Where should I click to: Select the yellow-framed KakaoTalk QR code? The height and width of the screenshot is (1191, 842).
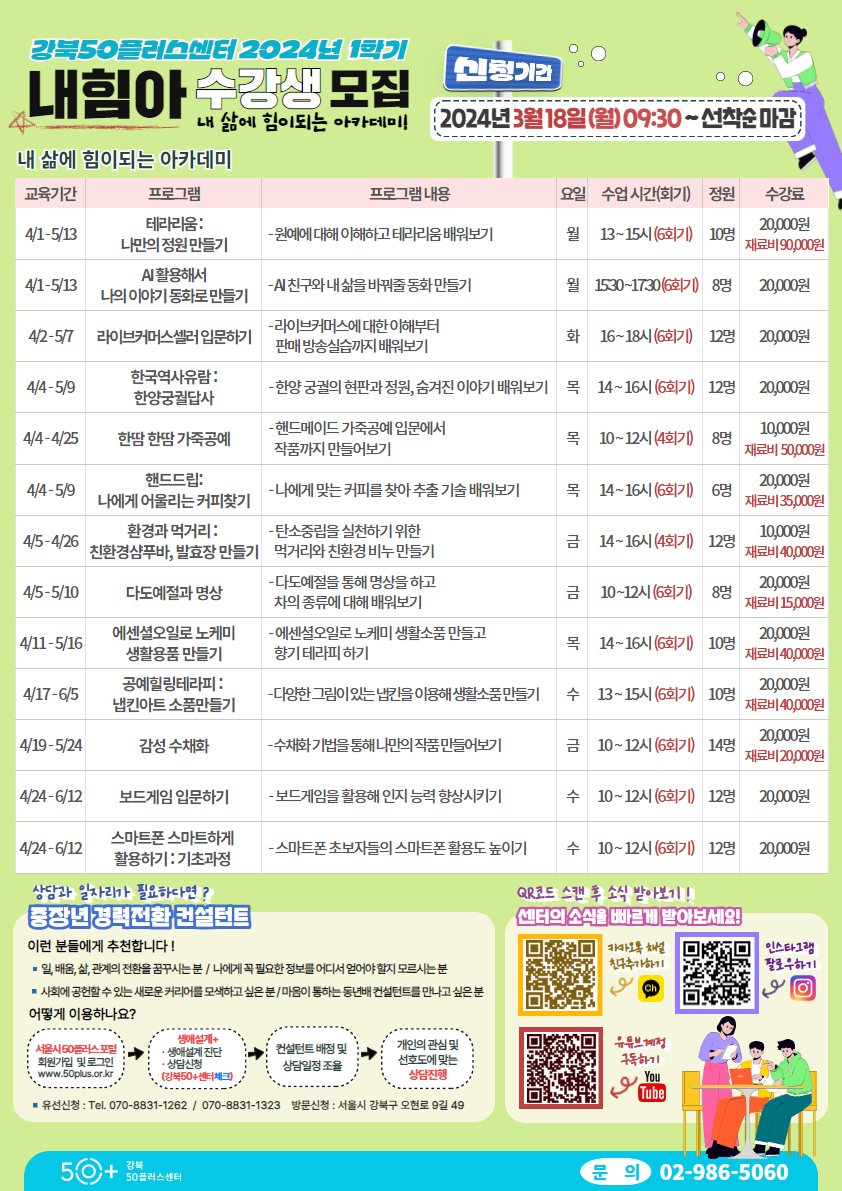tap(560, 974)
